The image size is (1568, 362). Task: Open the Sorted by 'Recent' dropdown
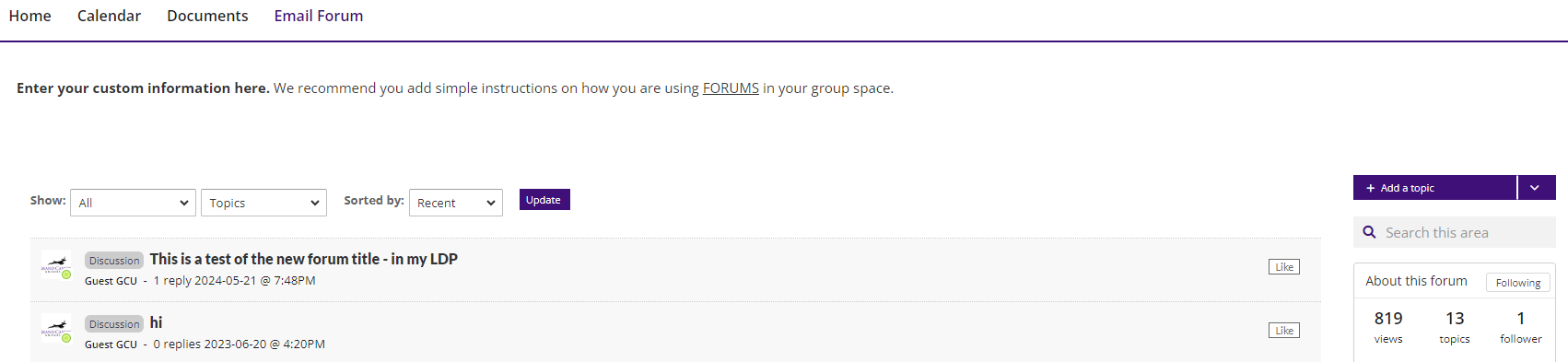click(456, 203)
